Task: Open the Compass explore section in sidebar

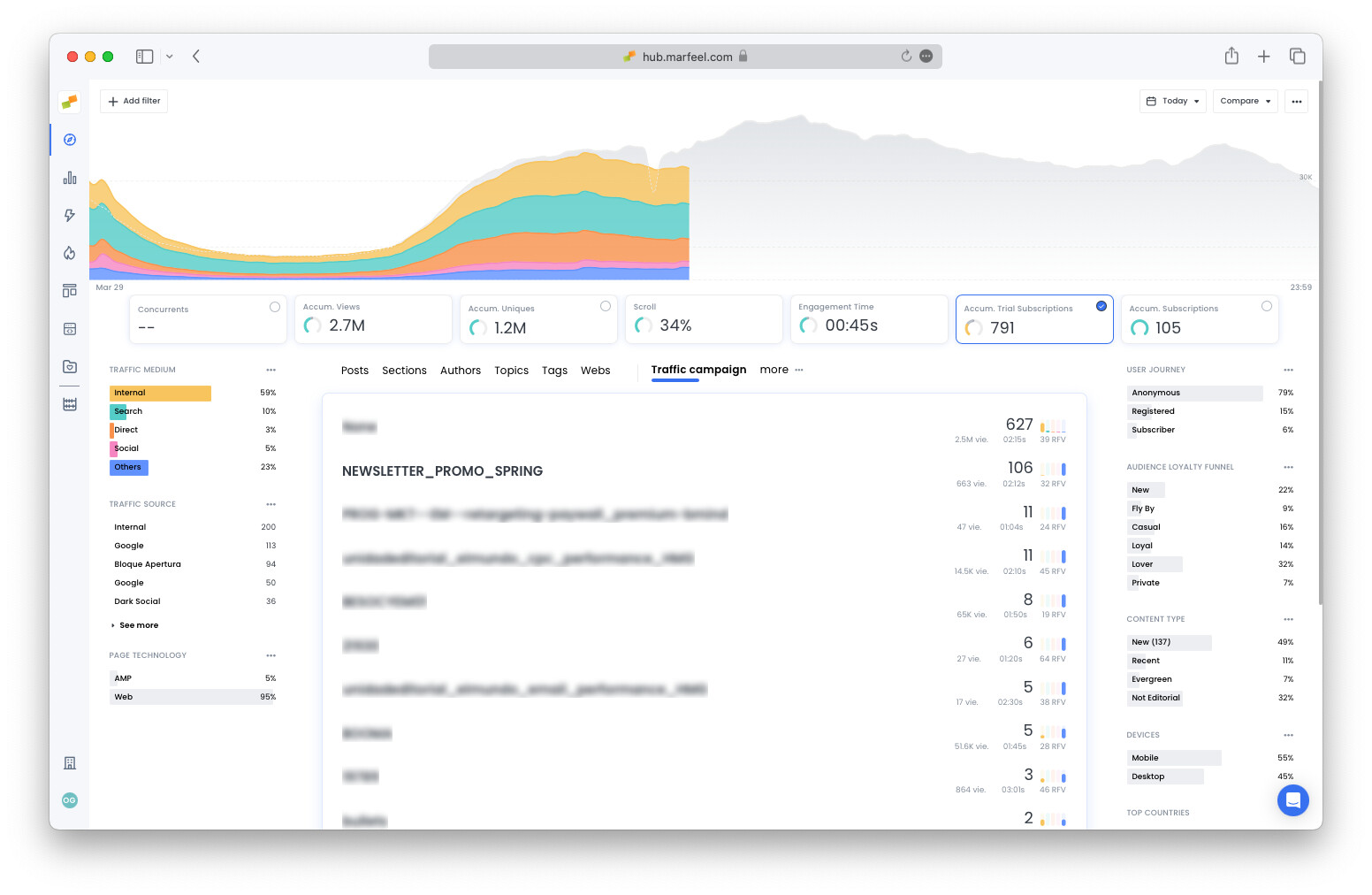Action: coord(69,139)
